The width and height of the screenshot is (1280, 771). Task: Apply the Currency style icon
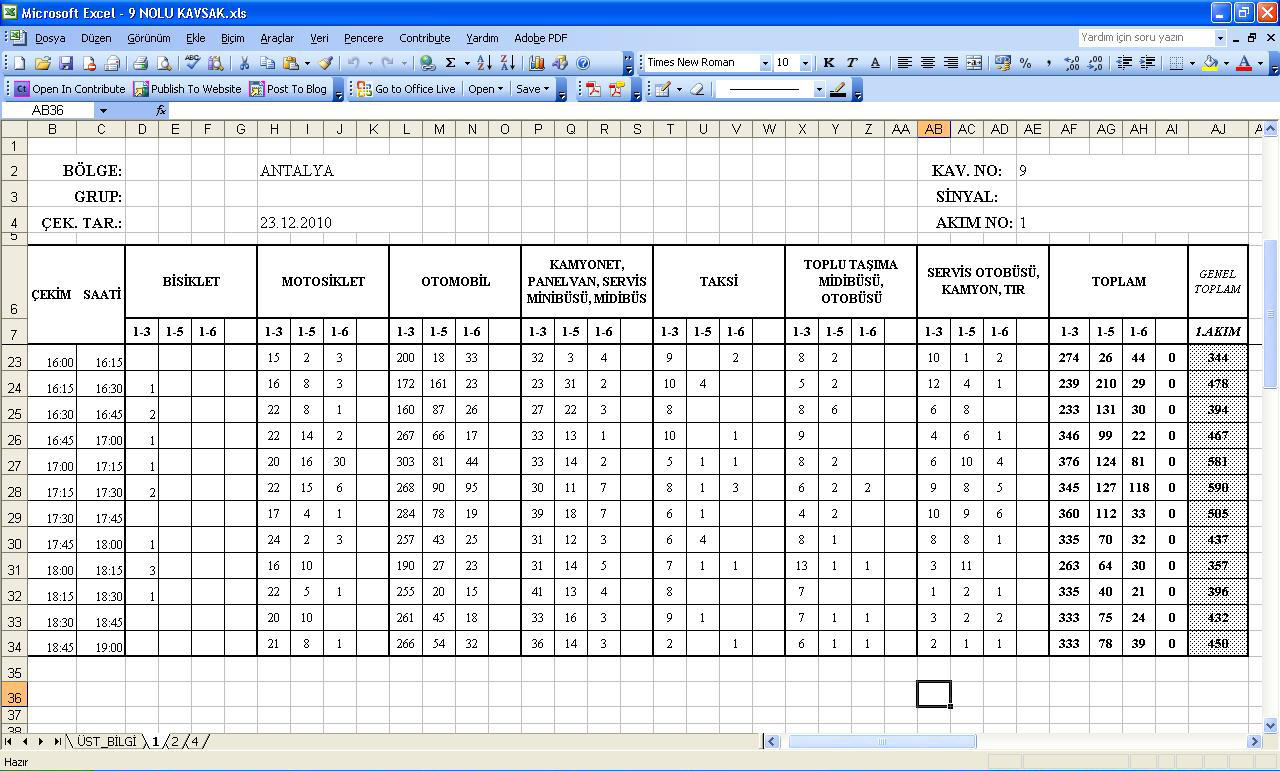(1002, 63)
